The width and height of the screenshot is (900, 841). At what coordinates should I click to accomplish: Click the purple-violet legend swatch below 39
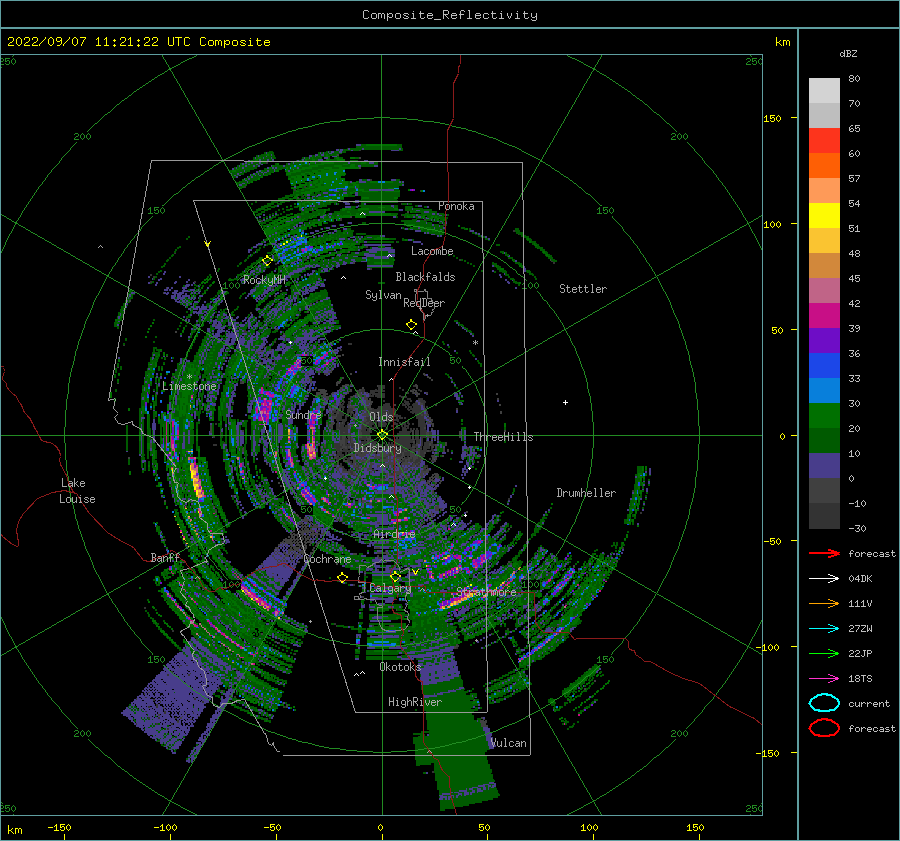pyautogui.click(x=824, y=340)
